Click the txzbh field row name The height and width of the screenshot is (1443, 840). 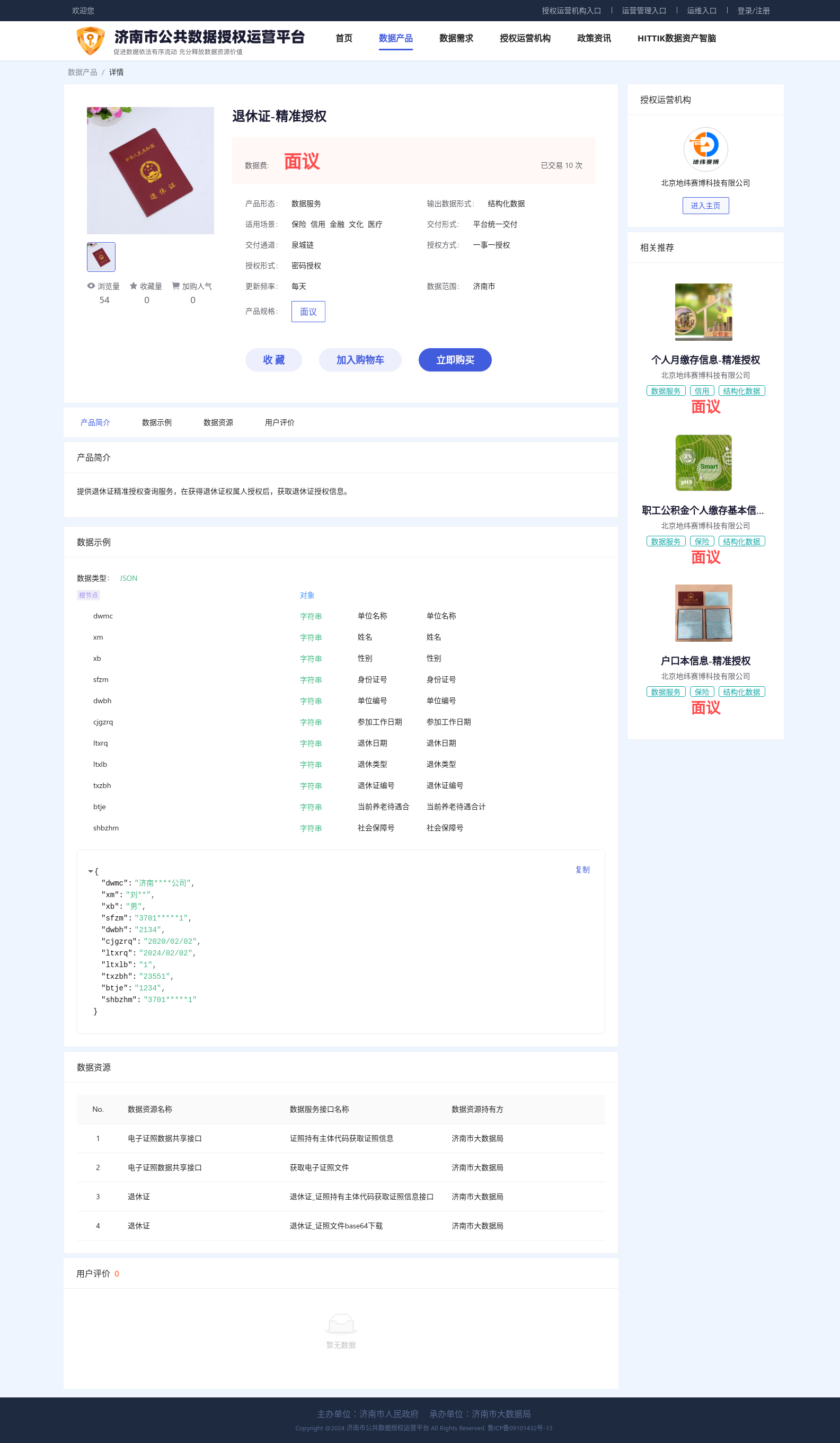click(102, 786)
